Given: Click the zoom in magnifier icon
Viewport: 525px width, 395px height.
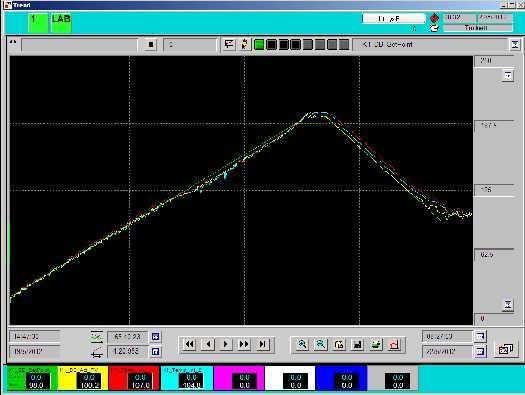Looking at the screenshot, I should pos(302,344).
